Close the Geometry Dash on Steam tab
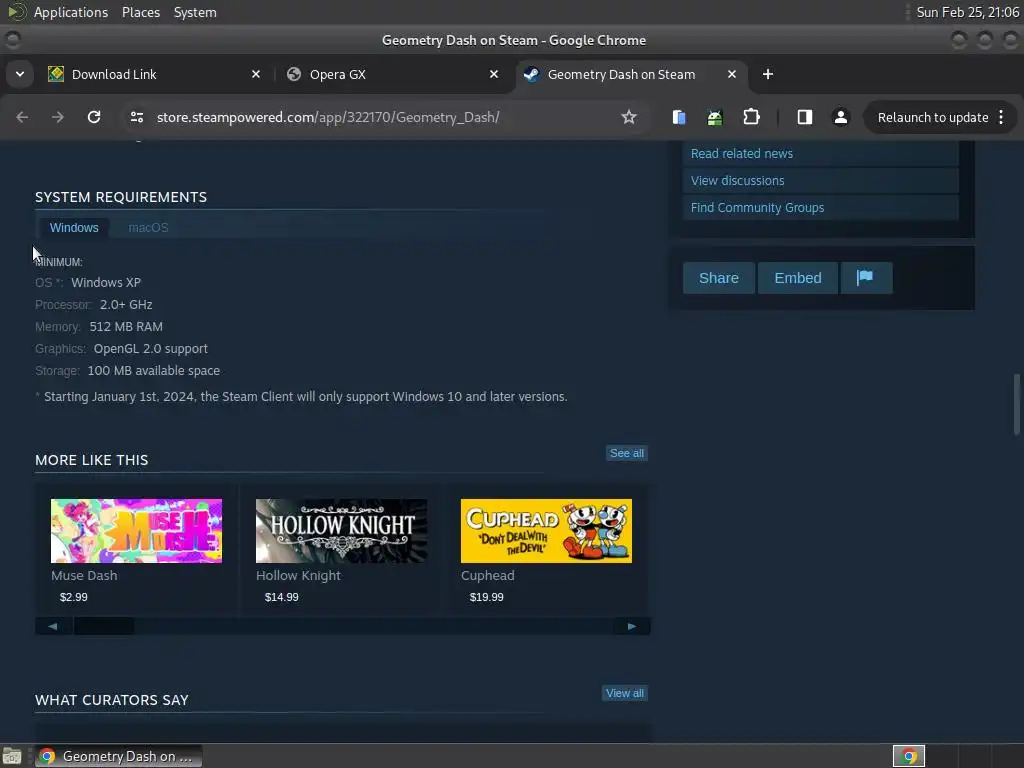Image resolution: width=1024 pixels, height=768 pixels. coord(731,74)
